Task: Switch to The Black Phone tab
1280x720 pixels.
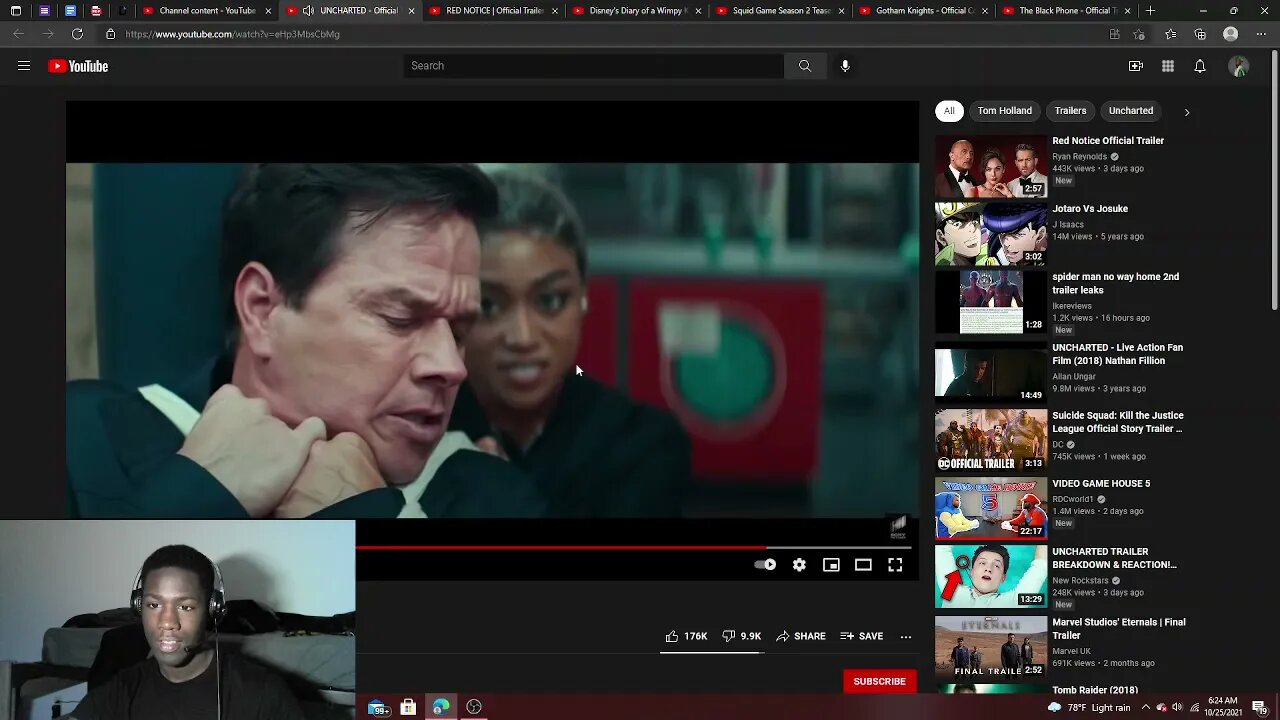Action: pos(1066,11)
